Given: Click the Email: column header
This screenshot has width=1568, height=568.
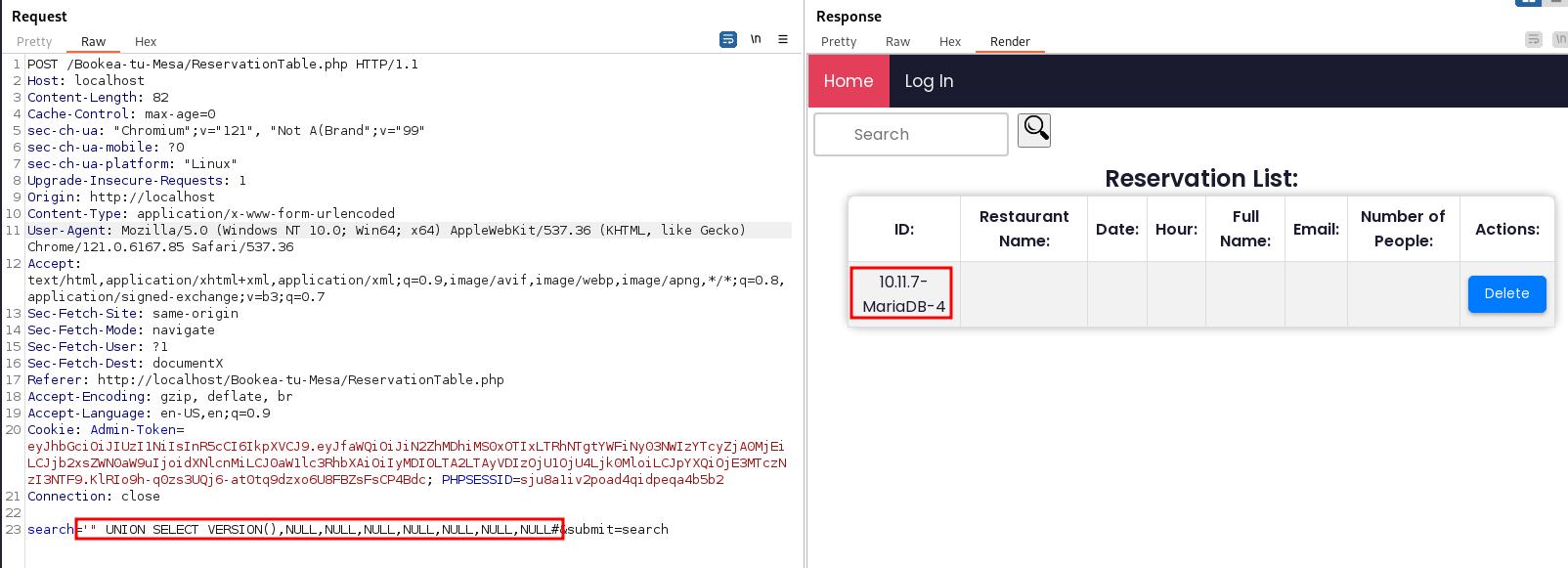Looking at the screenshot, I should pyautogui.click(x=1316, y=229).
